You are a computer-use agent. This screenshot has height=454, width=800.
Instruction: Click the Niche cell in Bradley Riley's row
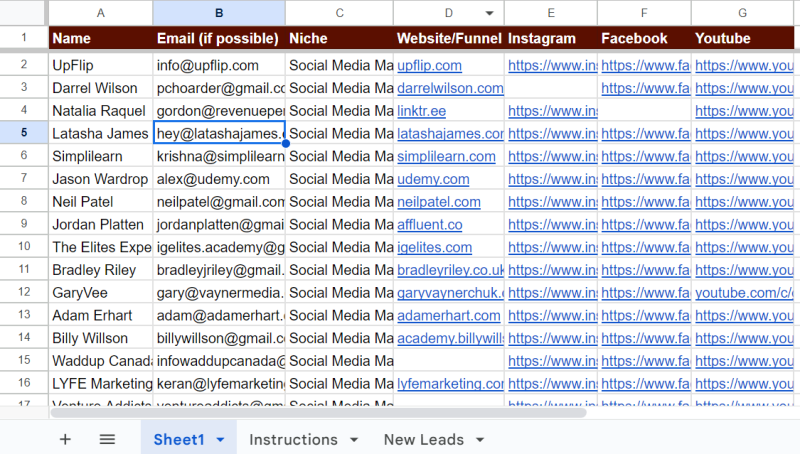point(339,270)
